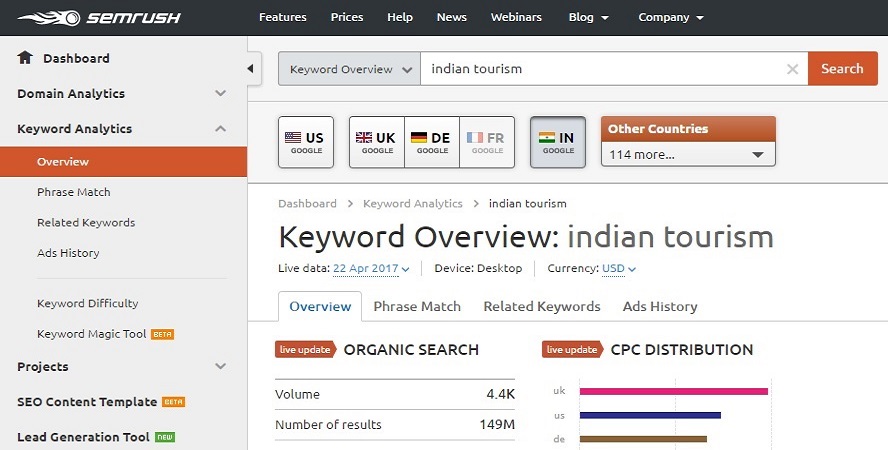Click the pink uk CPC bar
The width and height of the screenshot is (888, 450).
[x=674, y=391]
